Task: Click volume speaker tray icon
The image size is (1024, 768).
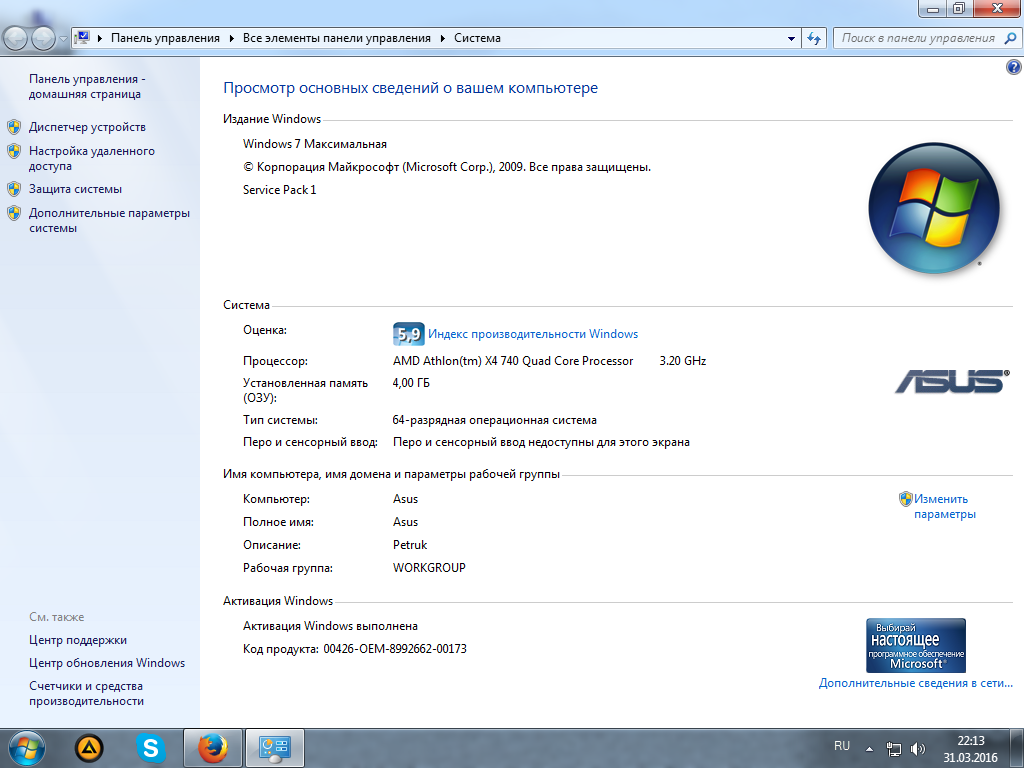Action: [x=918, y=749]
